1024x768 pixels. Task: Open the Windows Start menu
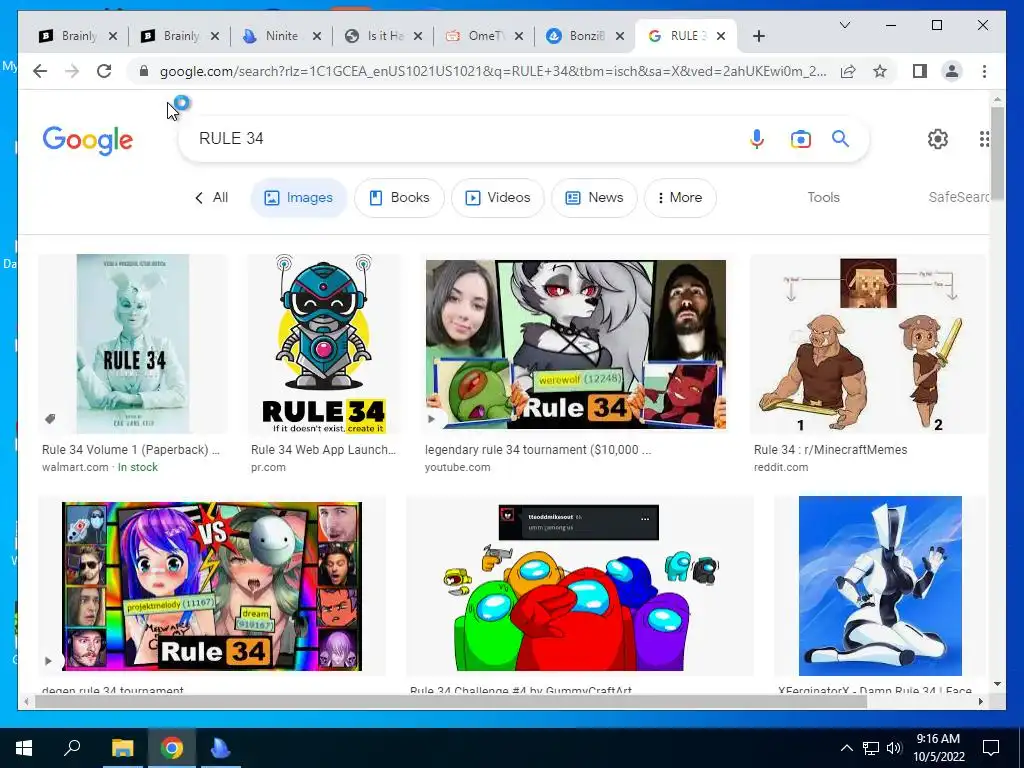coord(24,748)
